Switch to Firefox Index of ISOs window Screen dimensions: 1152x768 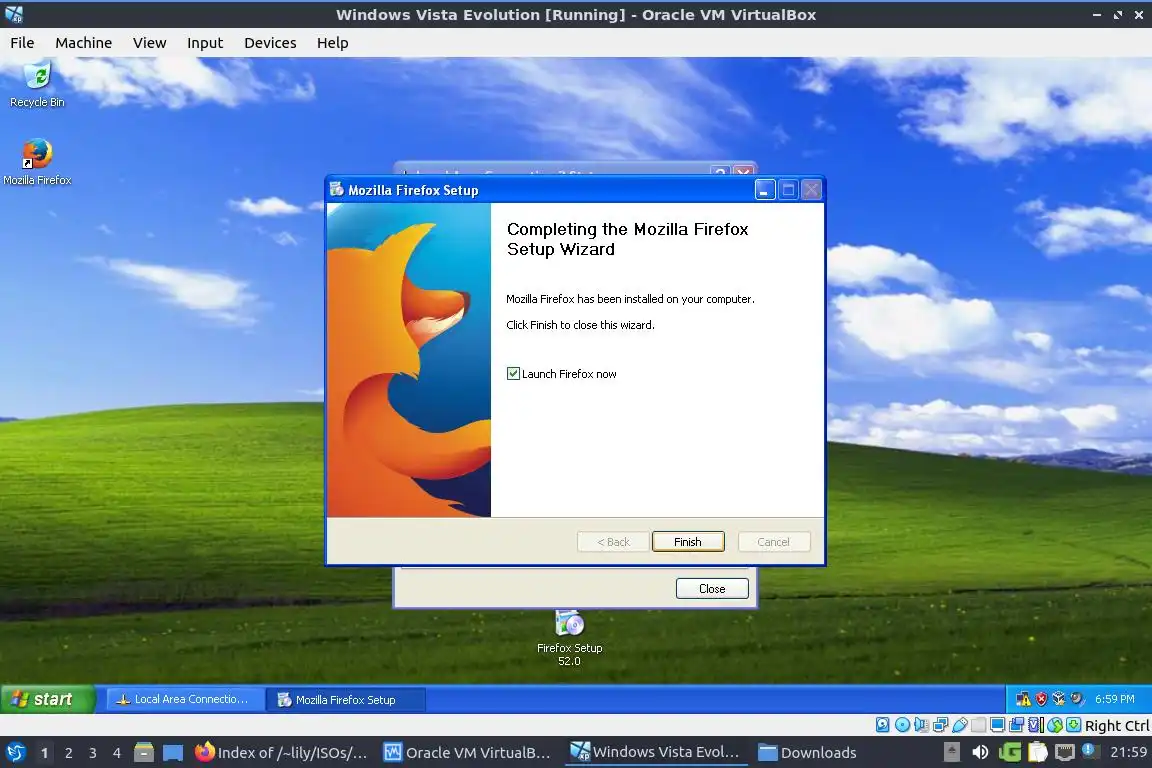pos(281,753)
